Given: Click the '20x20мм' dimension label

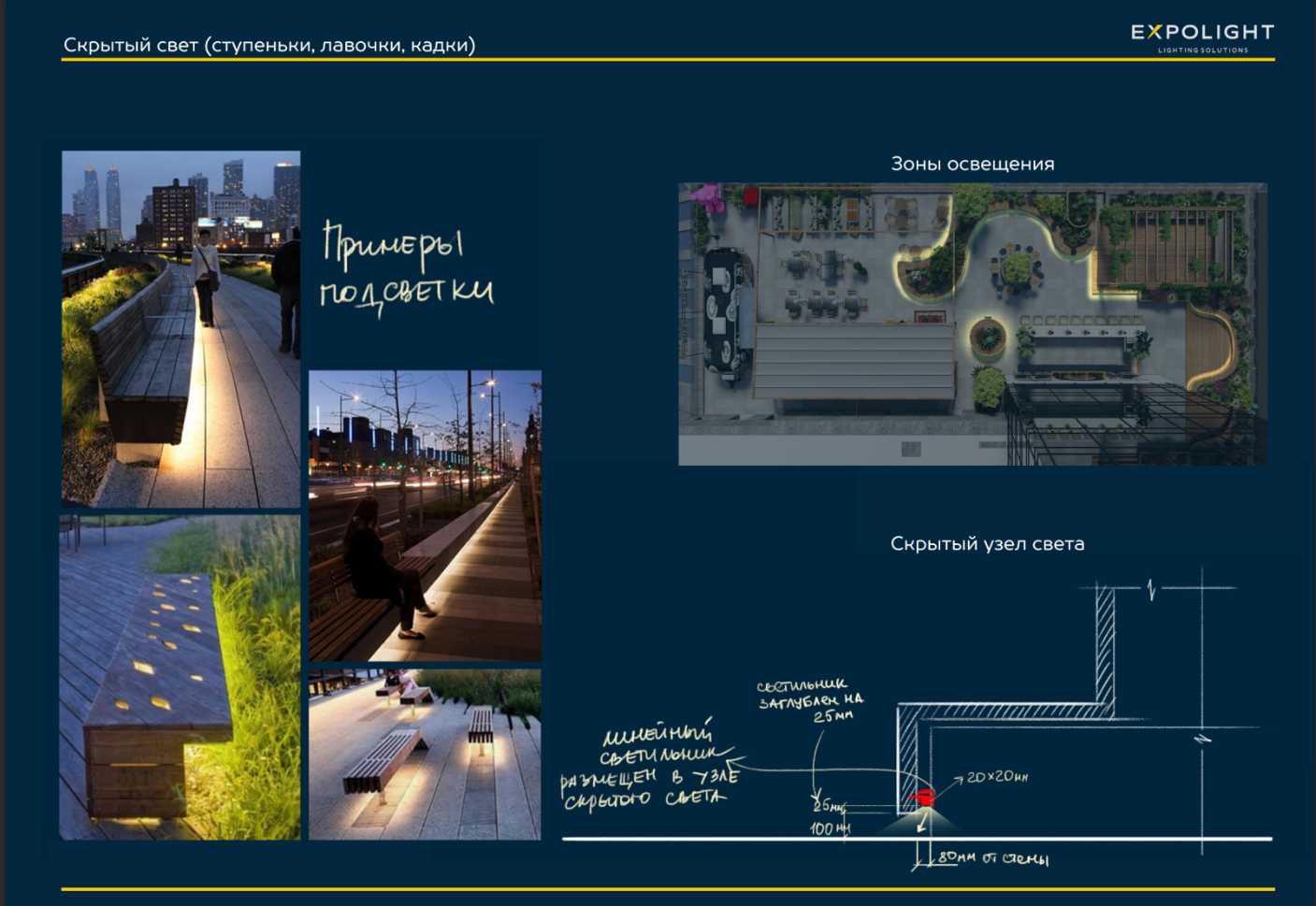Looking at the screenshot, I should tap(997, 777).
